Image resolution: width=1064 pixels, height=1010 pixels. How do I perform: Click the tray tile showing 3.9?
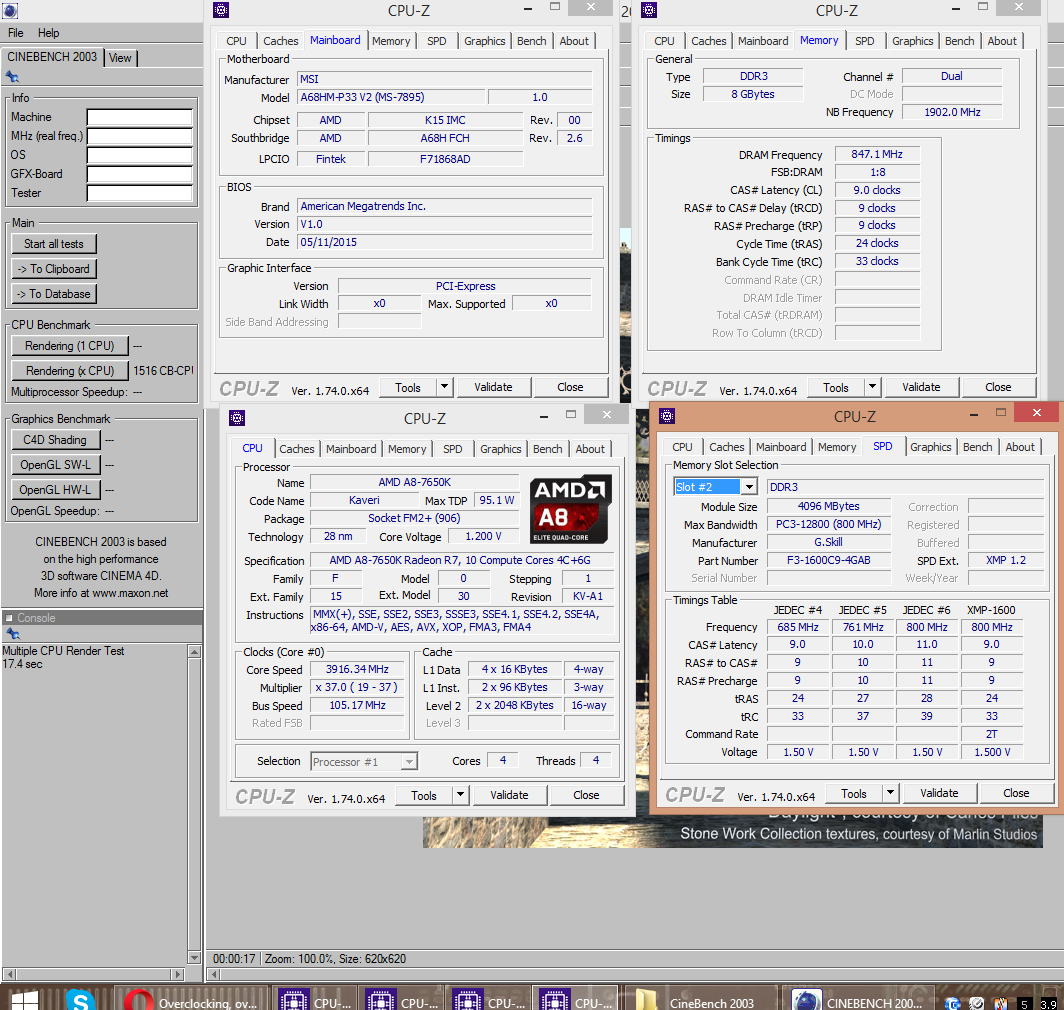coord(1048,1003)
